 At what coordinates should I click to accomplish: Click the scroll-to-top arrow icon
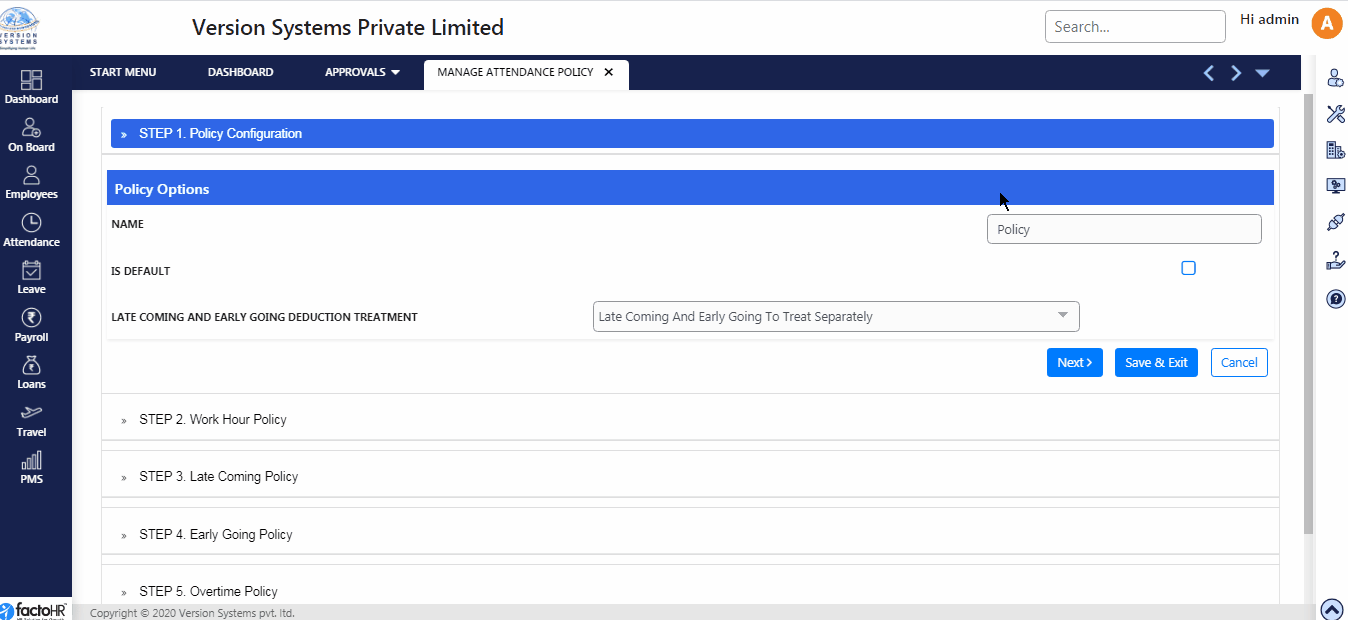(1331, 609)
